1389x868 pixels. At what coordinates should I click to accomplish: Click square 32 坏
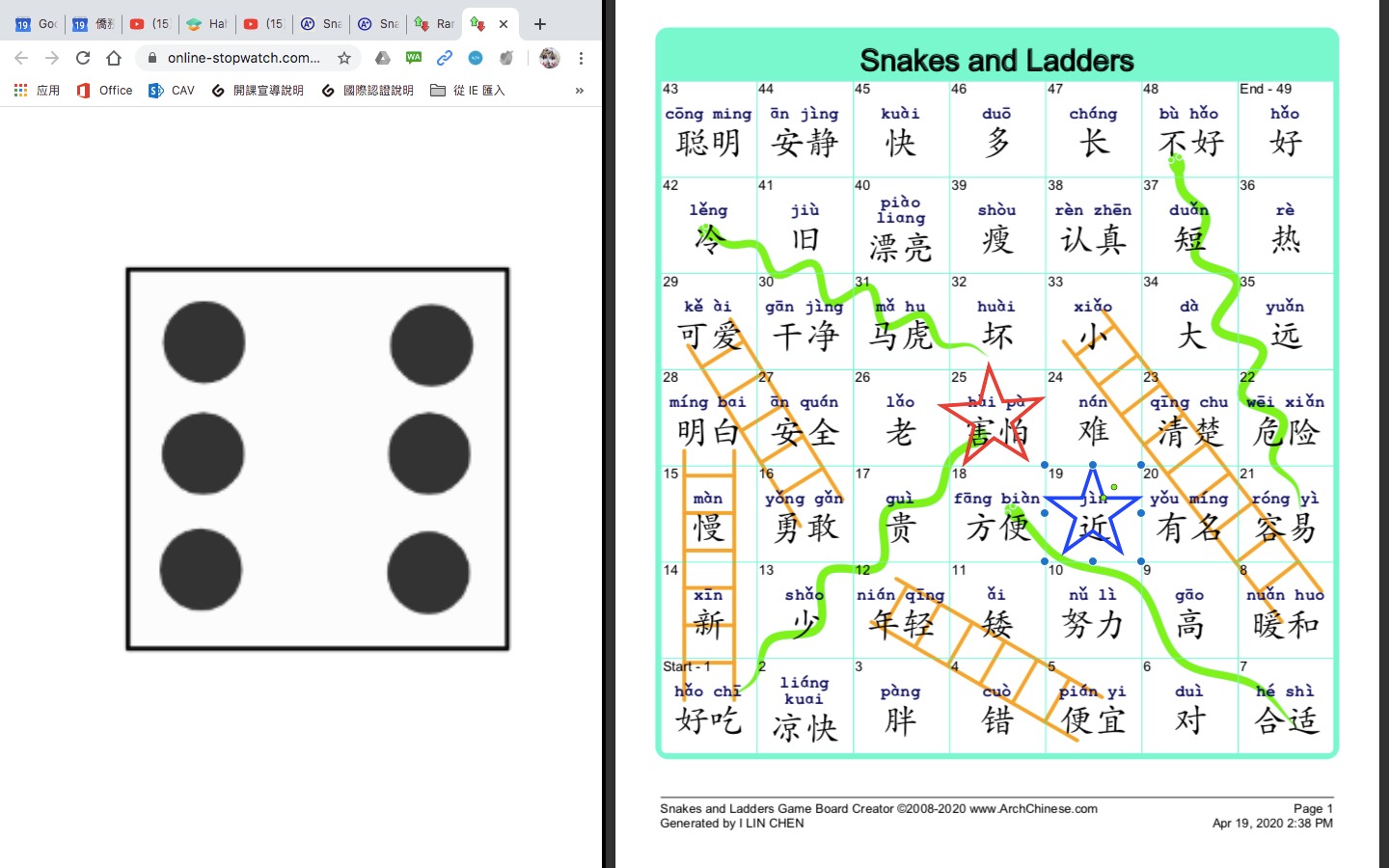[997, 322]
